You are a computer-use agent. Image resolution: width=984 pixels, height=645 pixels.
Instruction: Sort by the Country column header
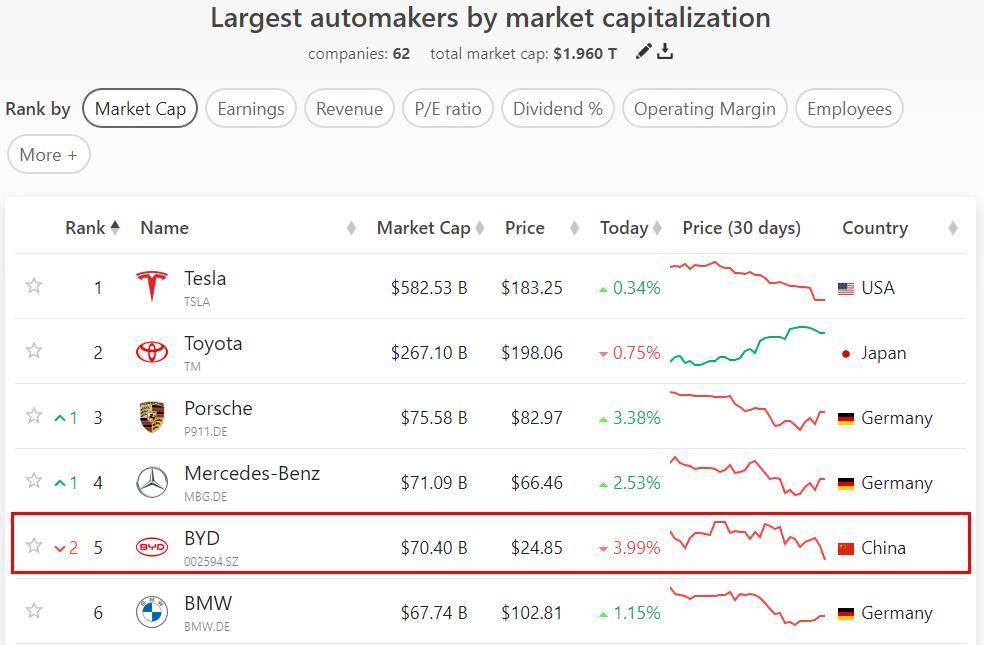875,228
